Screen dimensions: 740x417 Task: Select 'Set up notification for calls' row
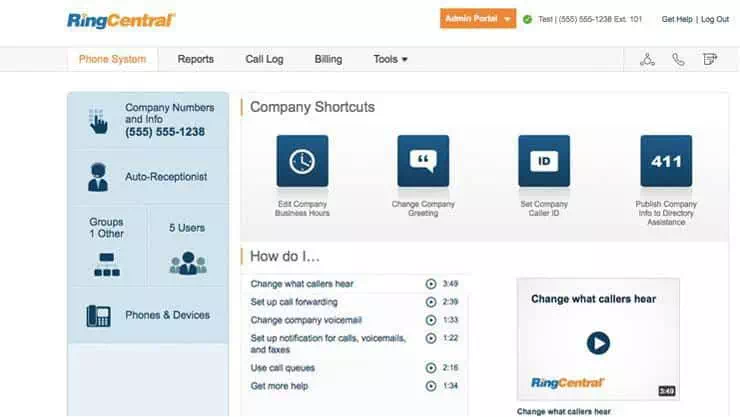(x=354, y=344)
